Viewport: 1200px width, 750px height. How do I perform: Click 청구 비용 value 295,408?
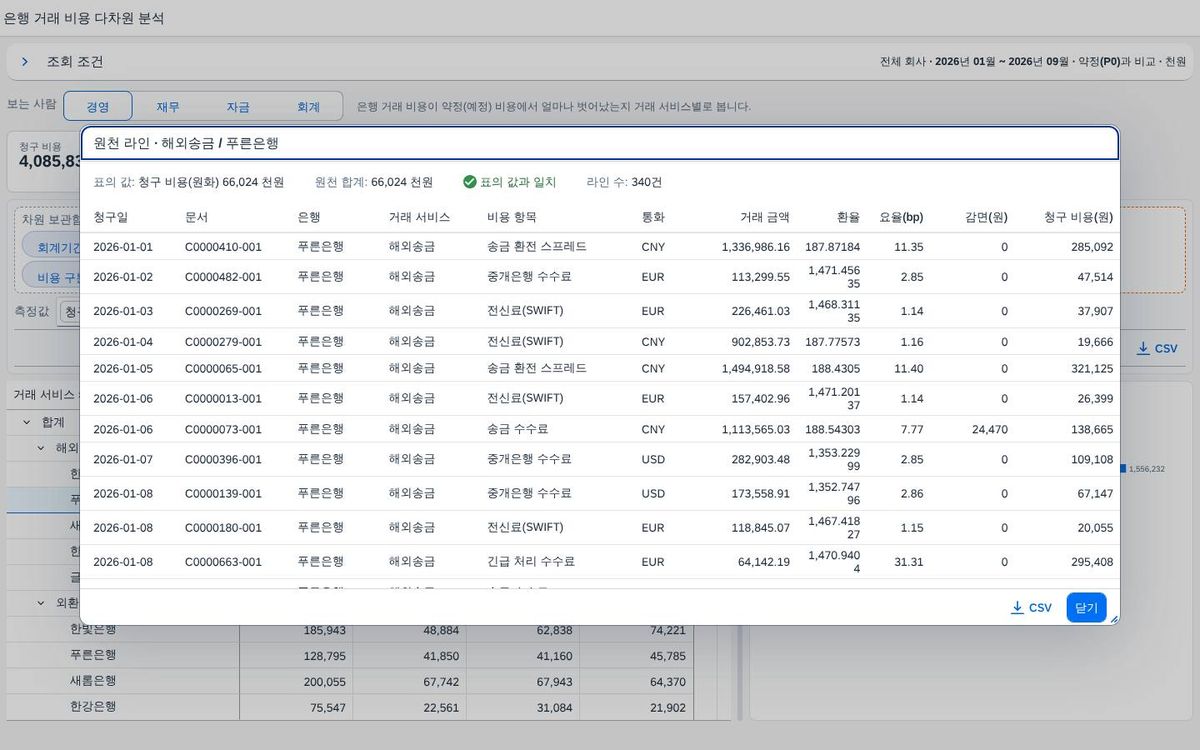click(x=1092, y=562)
